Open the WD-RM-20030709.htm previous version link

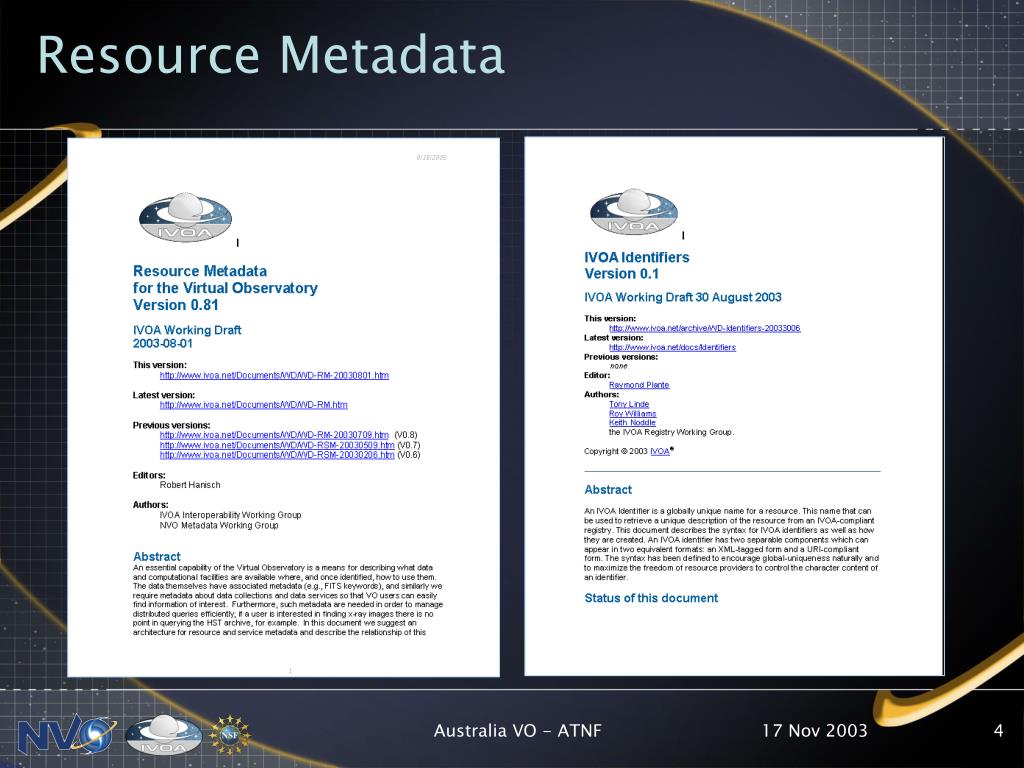coord(274,435)
